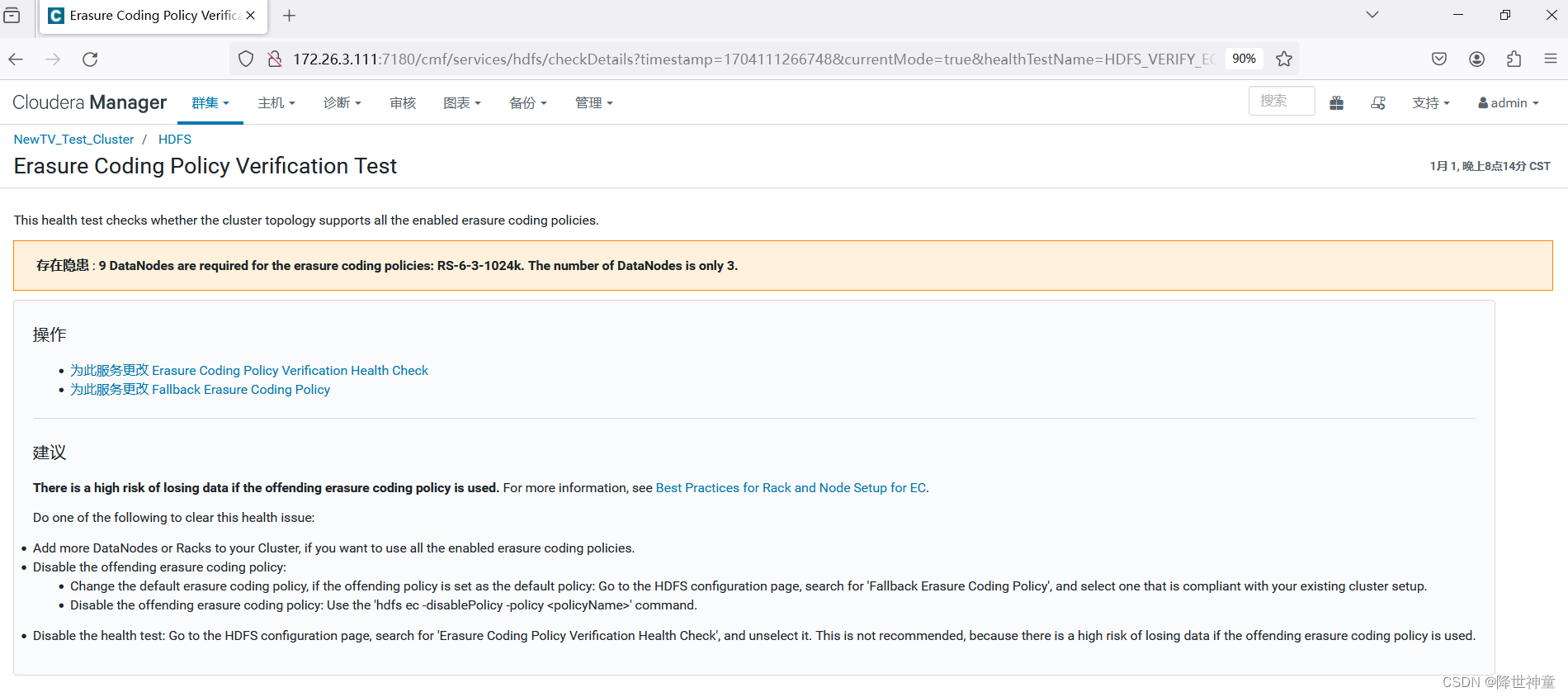The height and width of the screenshot is (697, 1568).
Task: Expand the 诊断 menu
Action: pos(342,102)
